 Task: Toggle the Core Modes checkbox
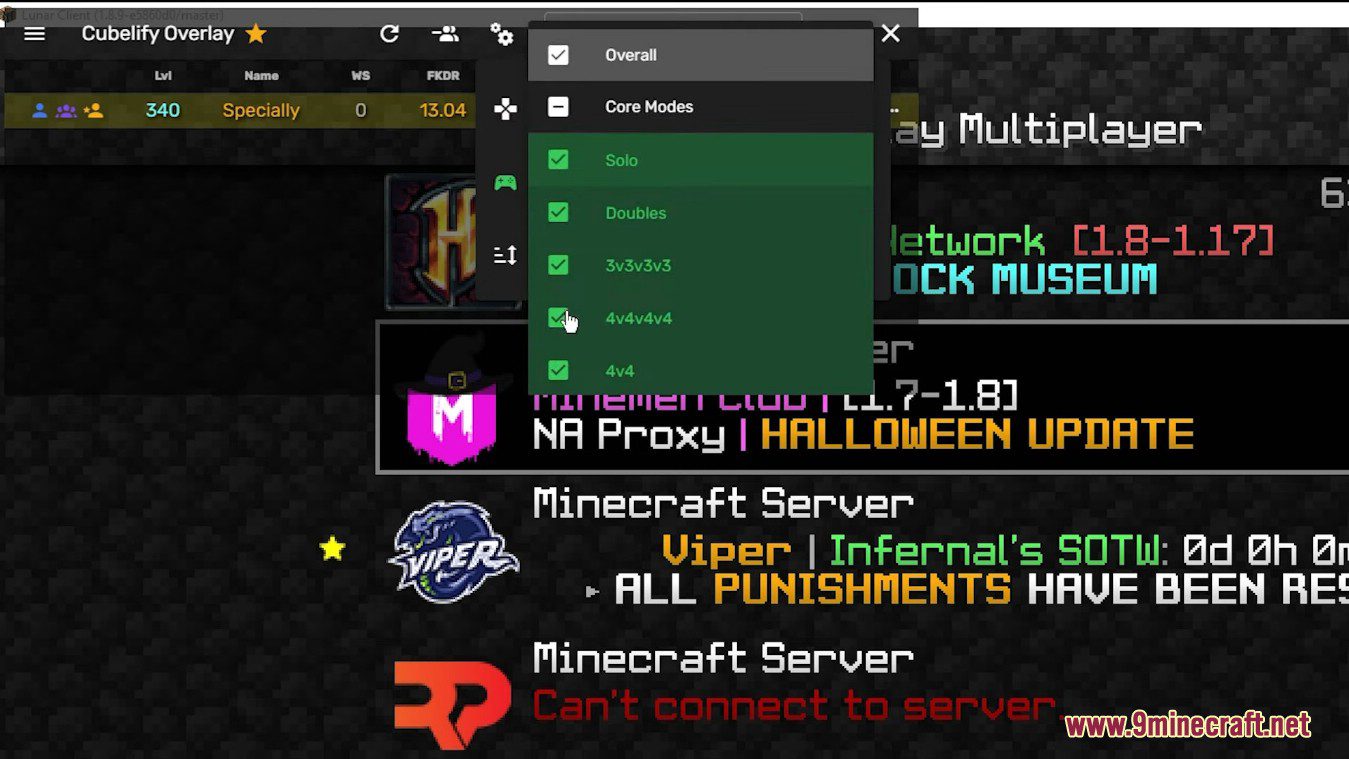coord(558,107)
